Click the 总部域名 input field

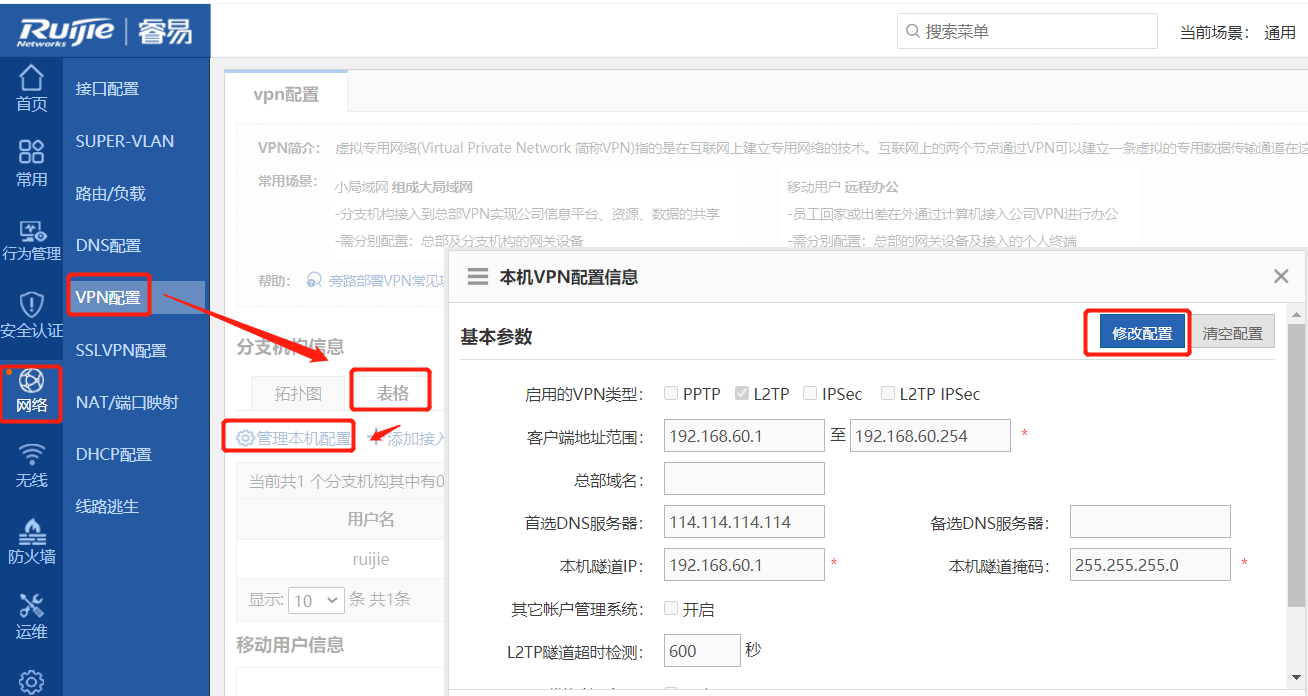[x=744, y=479]
